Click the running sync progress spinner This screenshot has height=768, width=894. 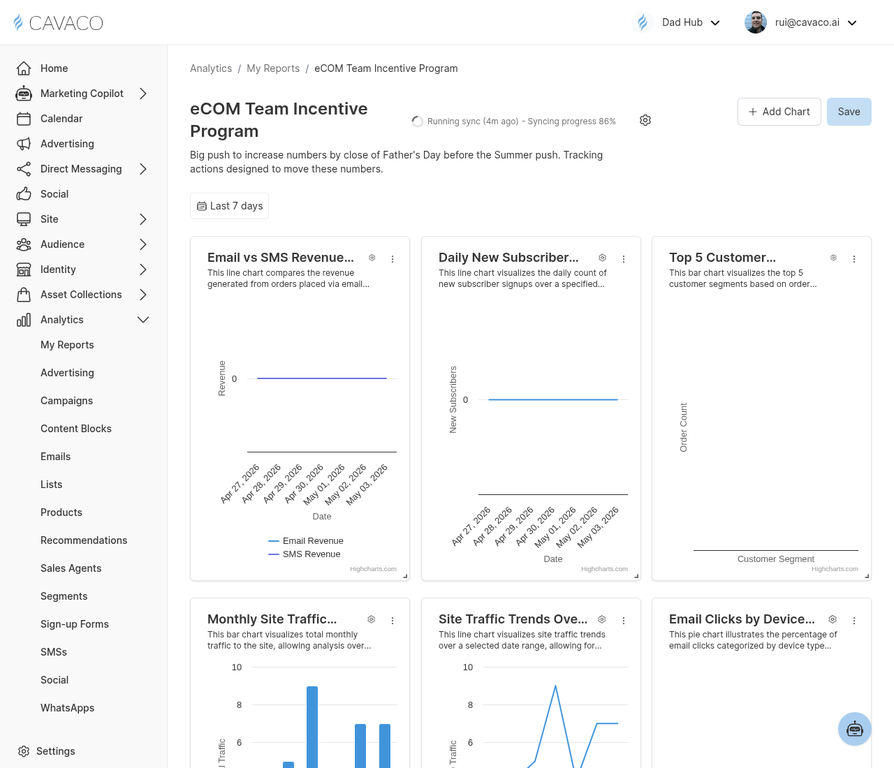[417, 121]
